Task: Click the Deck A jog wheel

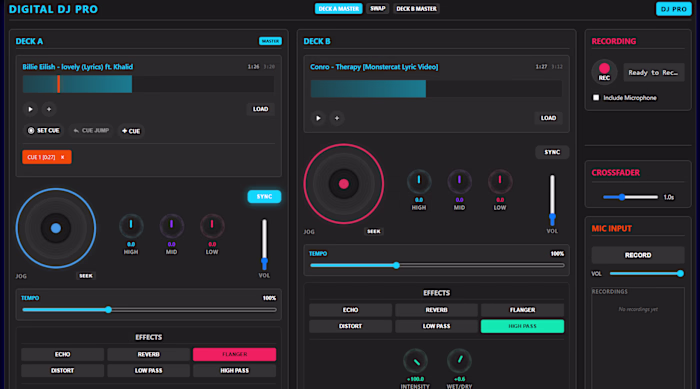Action: click(x=56, y=228)
